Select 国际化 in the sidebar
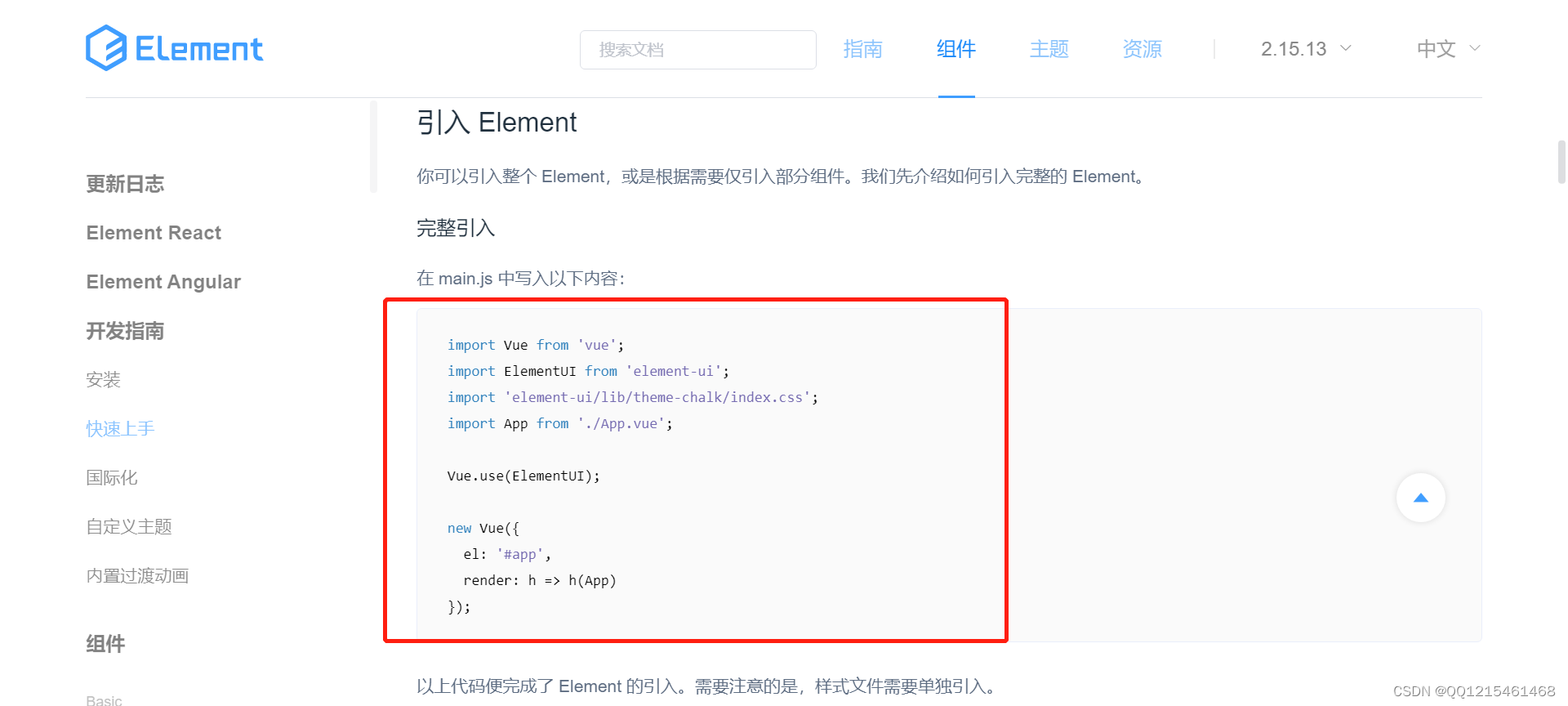The height and width of the screenshot is (706, 1568). pos(112,478)
